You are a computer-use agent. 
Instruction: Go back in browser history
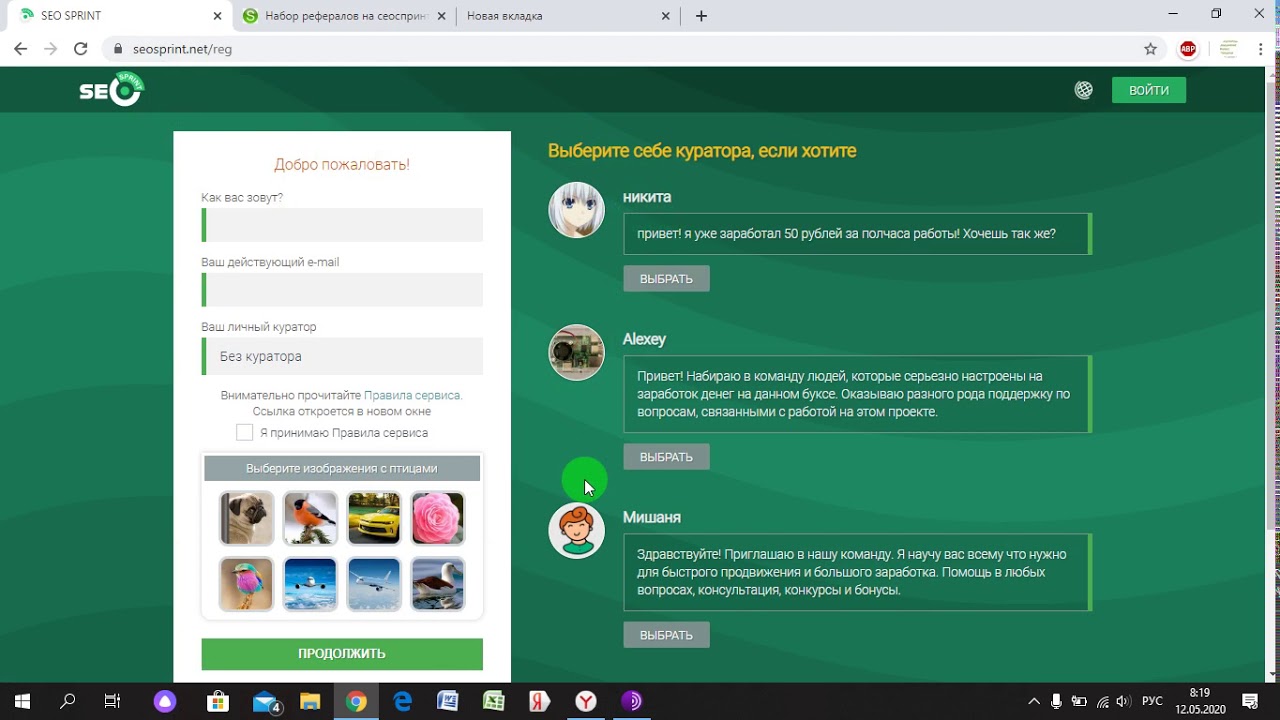click(x=20, y=48)
